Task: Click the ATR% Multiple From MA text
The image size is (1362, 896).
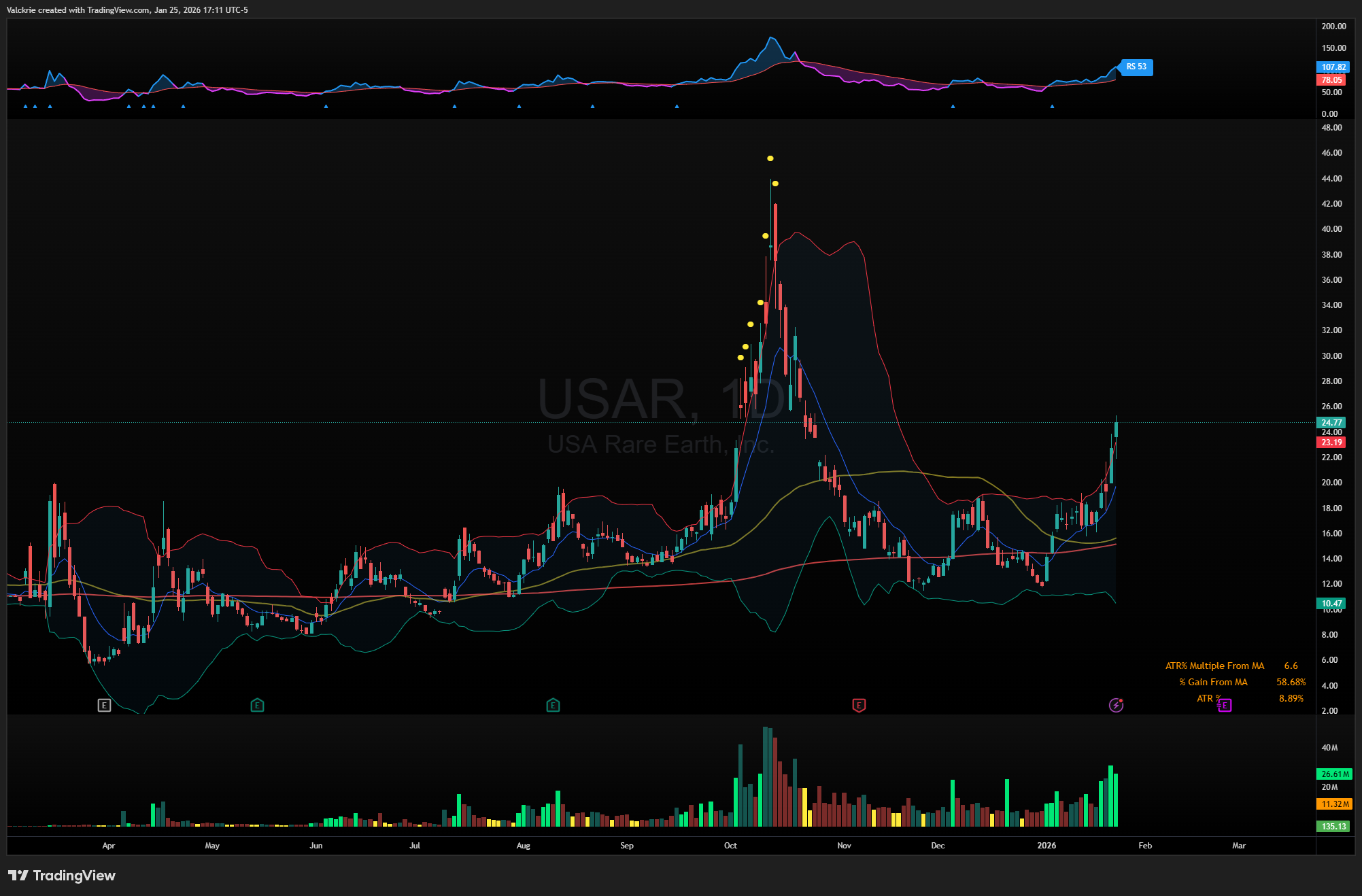Action: point(1214,666)
